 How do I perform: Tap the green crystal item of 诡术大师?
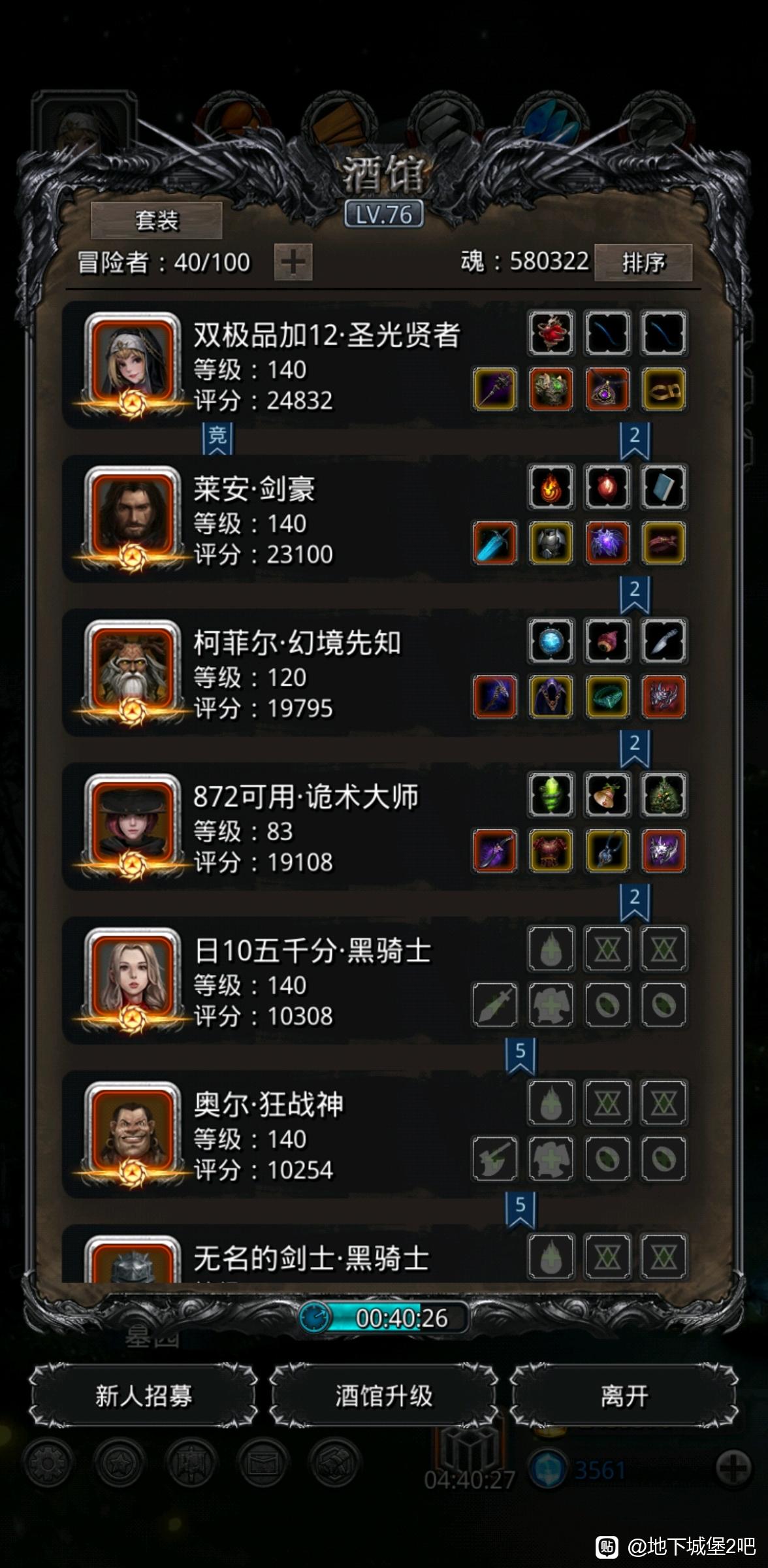click(x=551, y=795)
